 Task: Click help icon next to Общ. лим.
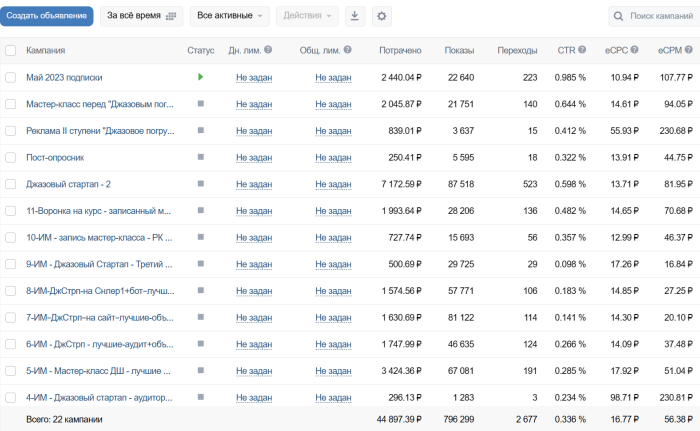(x=347, y=50)
